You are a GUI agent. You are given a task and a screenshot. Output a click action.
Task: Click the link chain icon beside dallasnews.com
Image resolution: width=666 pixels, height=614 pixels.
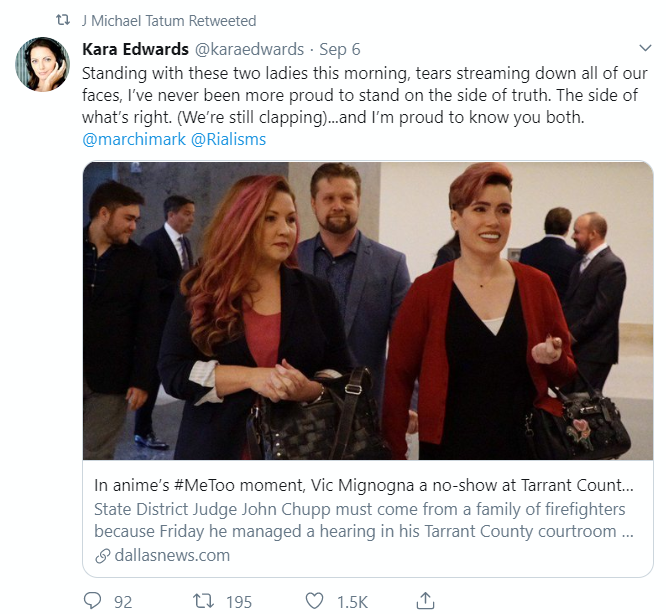102,556
